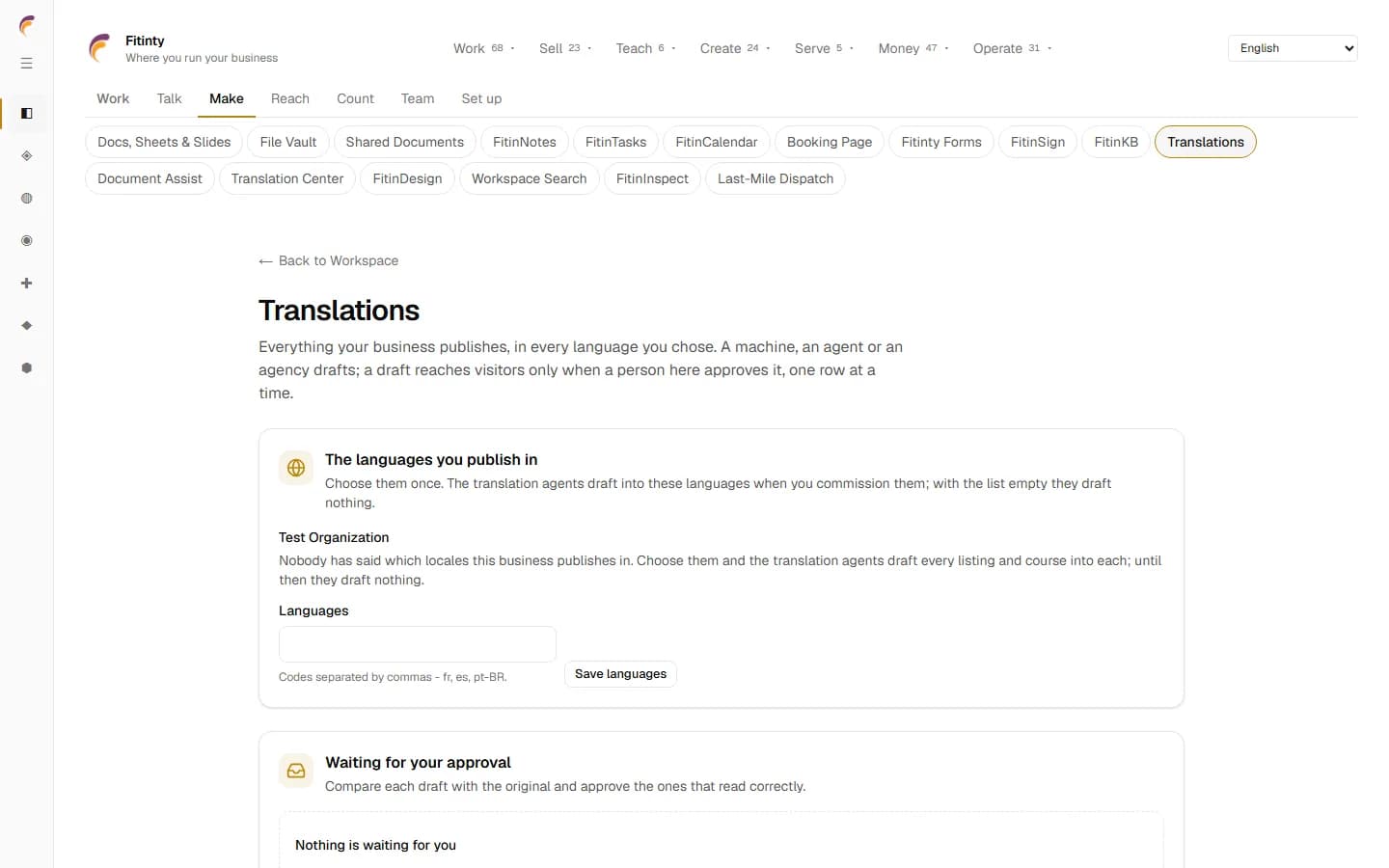Switch to the Count tab
This screenshot has height=868, width=1389.
(355, 98)
